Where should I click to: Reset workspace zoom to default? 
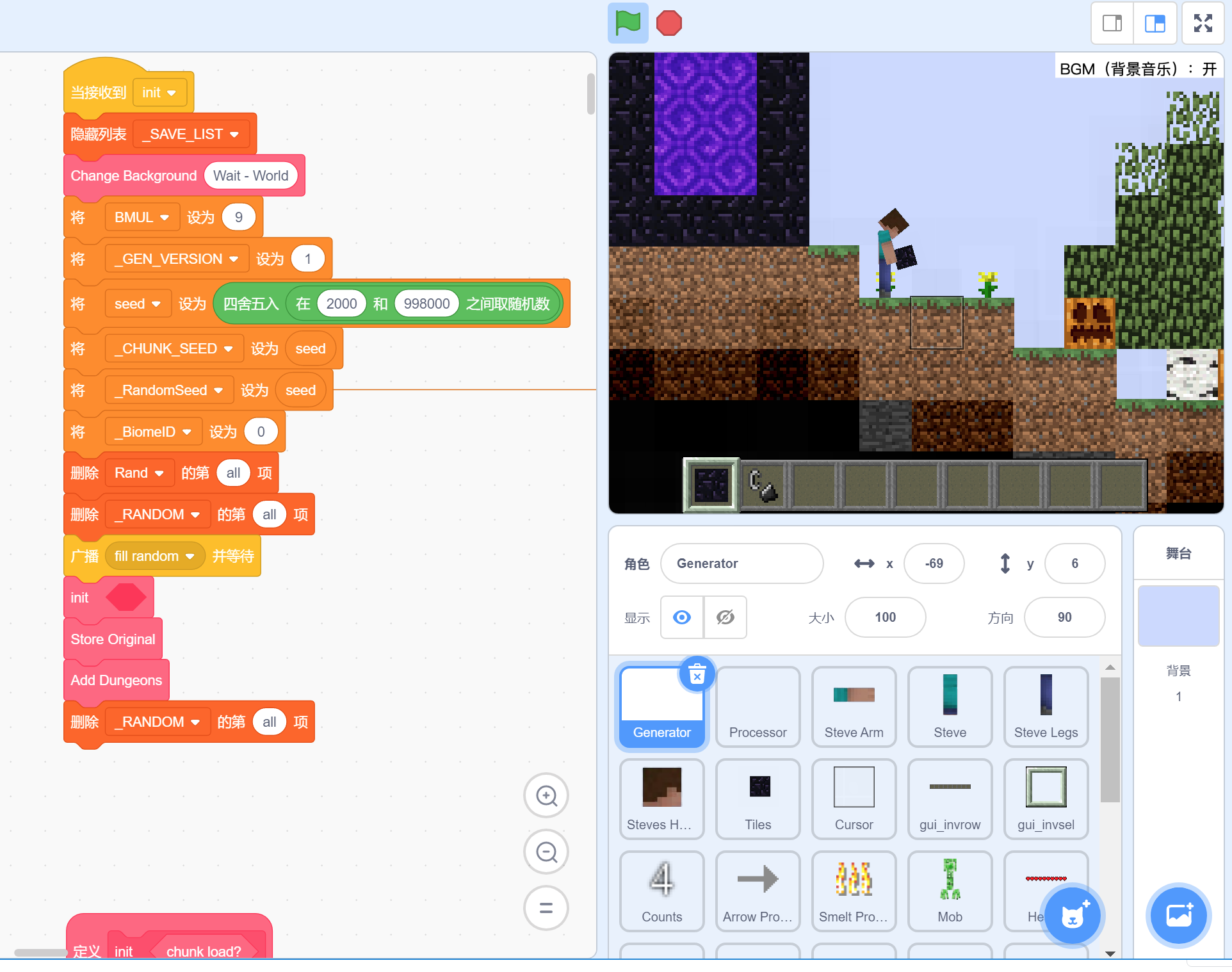[546, 908]
